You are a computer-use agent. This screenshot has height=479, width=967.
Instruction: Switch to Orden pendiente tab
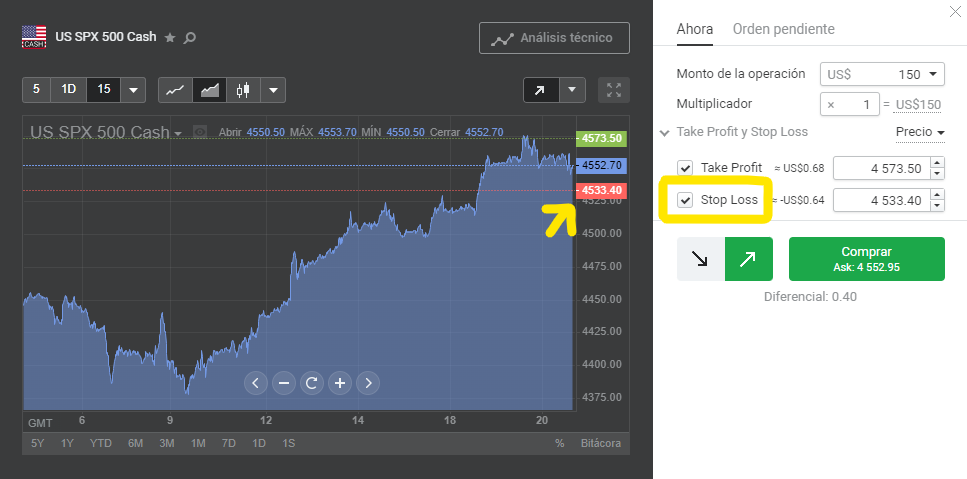point(783,29)
